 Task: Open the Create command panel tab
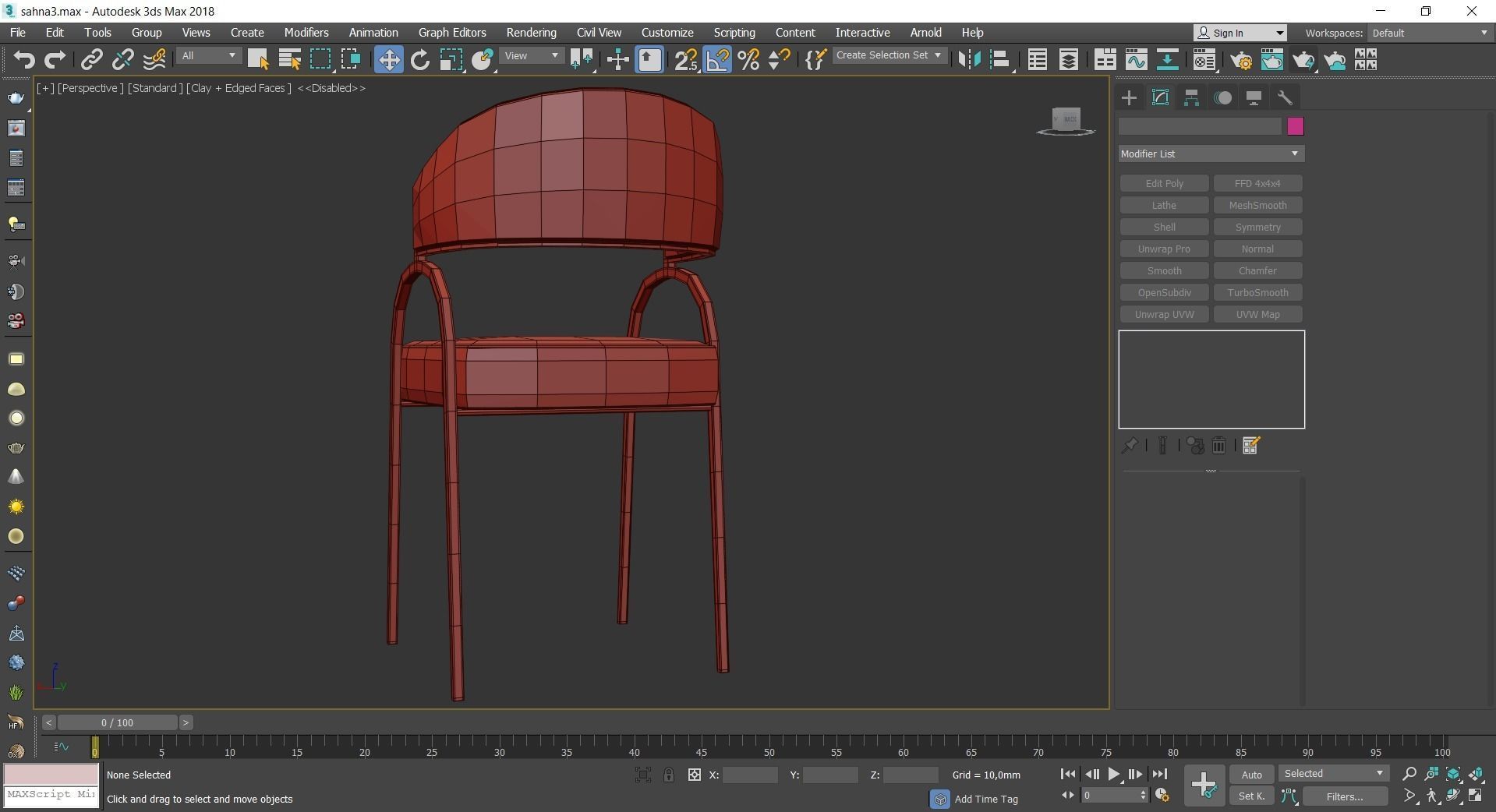tap(1129, 97)
